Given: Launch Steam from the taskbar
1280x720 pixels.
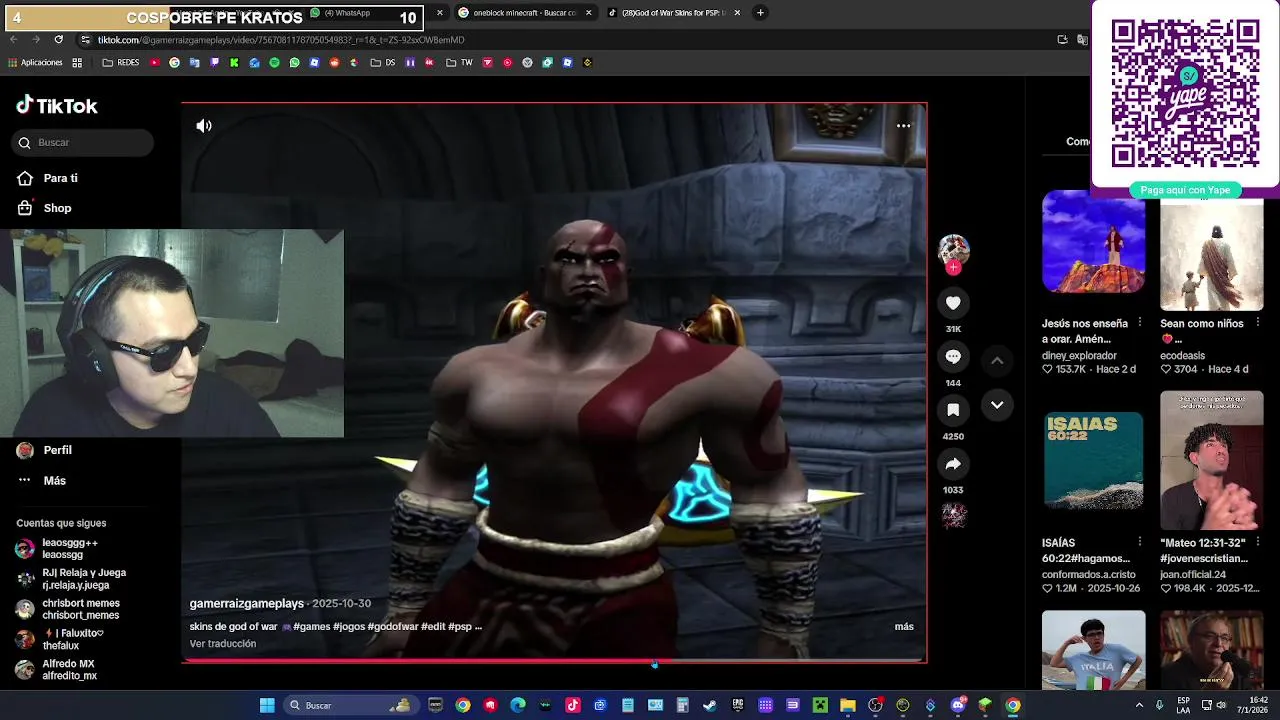Looking at the screenshot, I should [710, 705].
